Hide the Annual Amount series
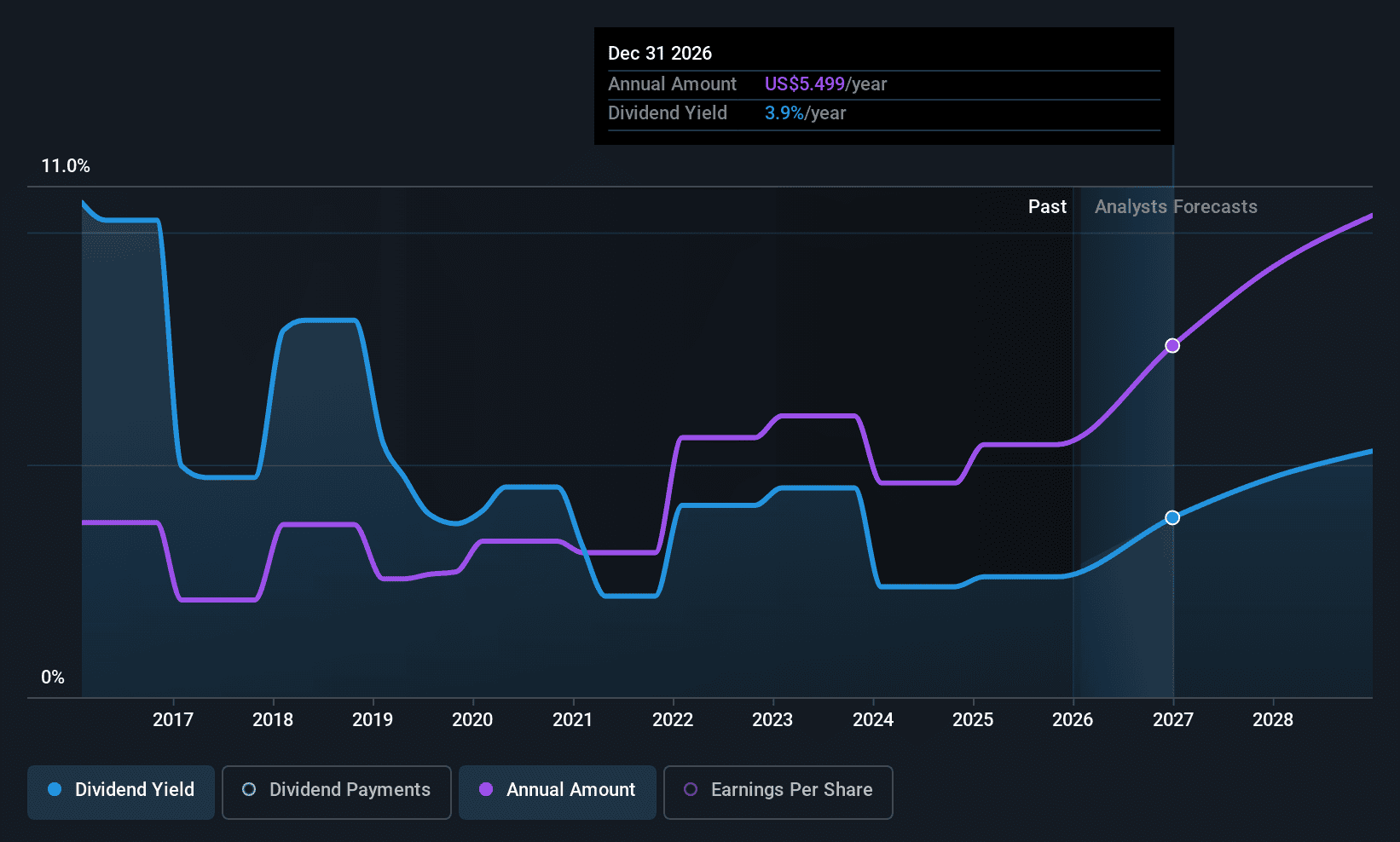Image resolution: width=1400 pixels, height=842 pixels. (558, 790)
